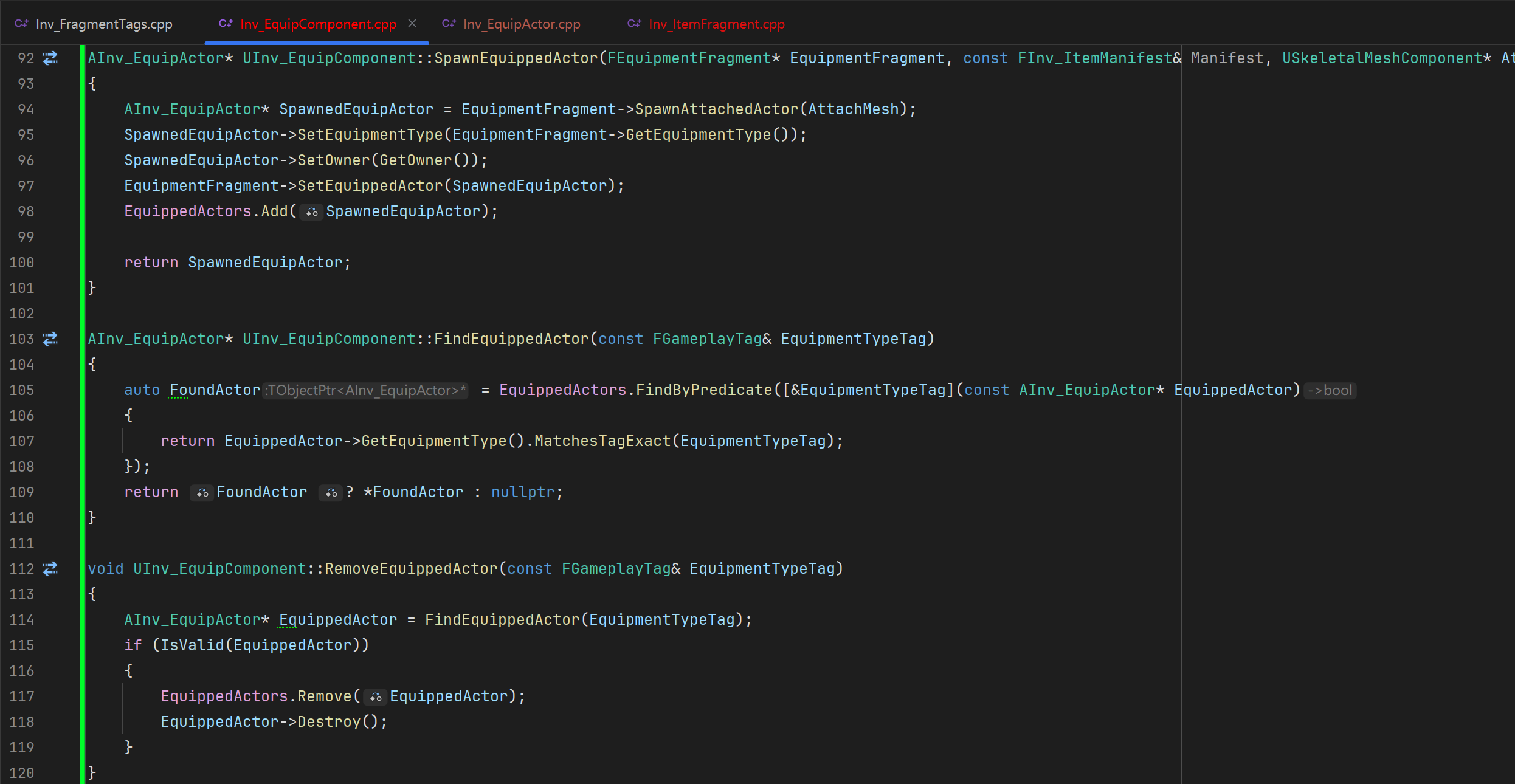
Task: Close the Inv_EquipComponent.cpp tab
Action: [412, 23]
